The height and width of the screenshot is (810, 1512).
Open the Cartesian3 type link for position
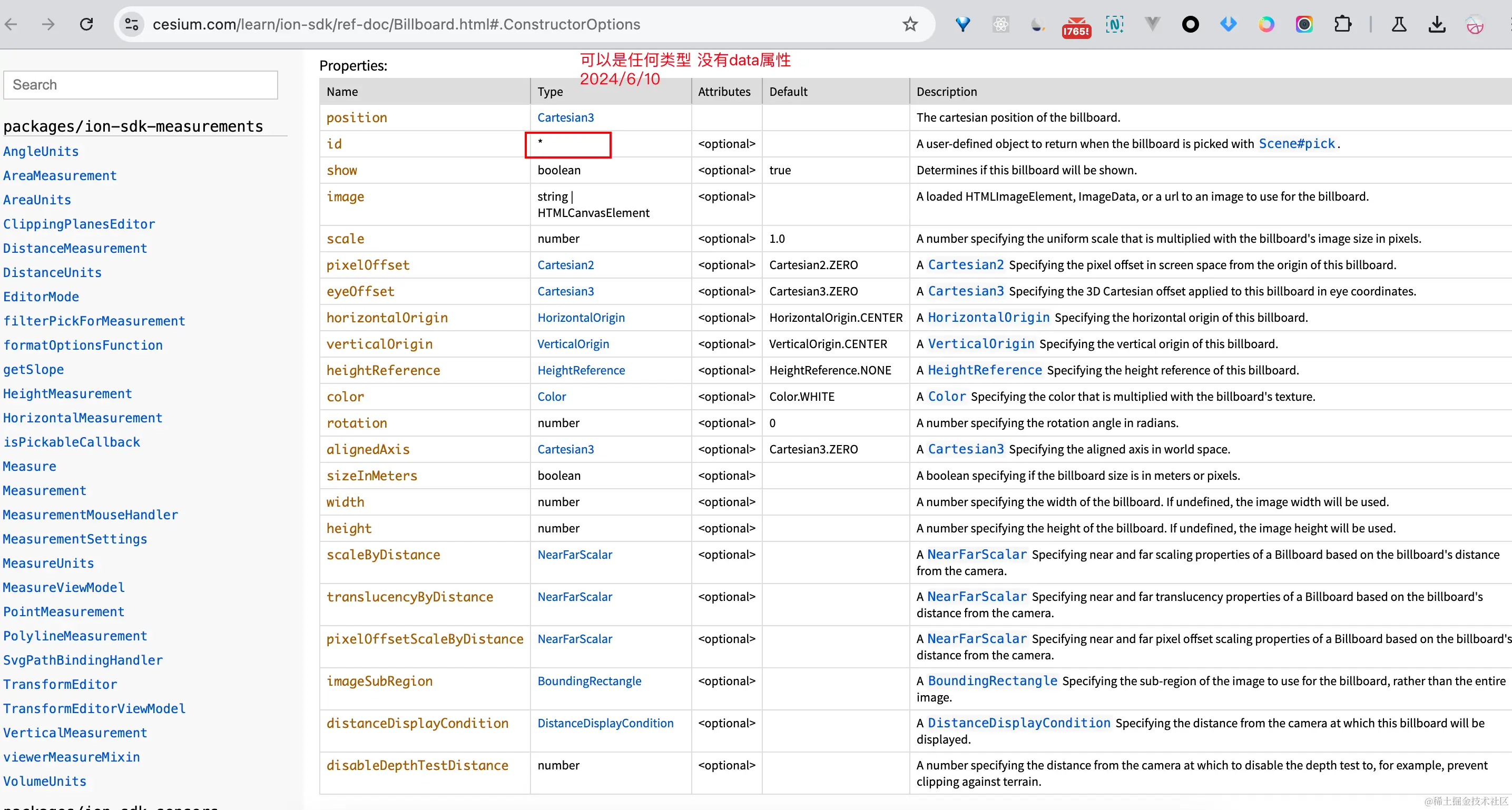click(565, 117)
